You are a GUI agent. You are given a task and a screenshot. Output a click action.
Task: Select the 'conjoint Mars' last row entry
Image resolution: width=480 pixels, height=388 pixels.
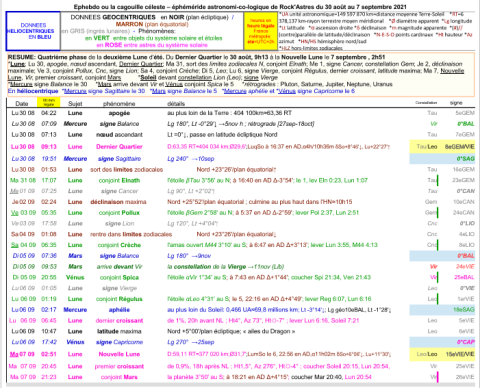[x=119, y=377]
